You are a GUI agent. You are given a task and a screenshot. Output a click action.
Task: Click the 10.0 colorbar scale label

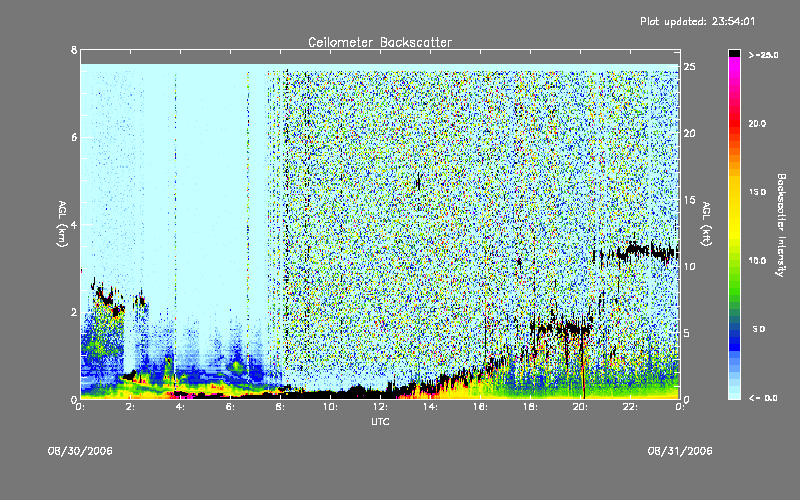point(757,260)
